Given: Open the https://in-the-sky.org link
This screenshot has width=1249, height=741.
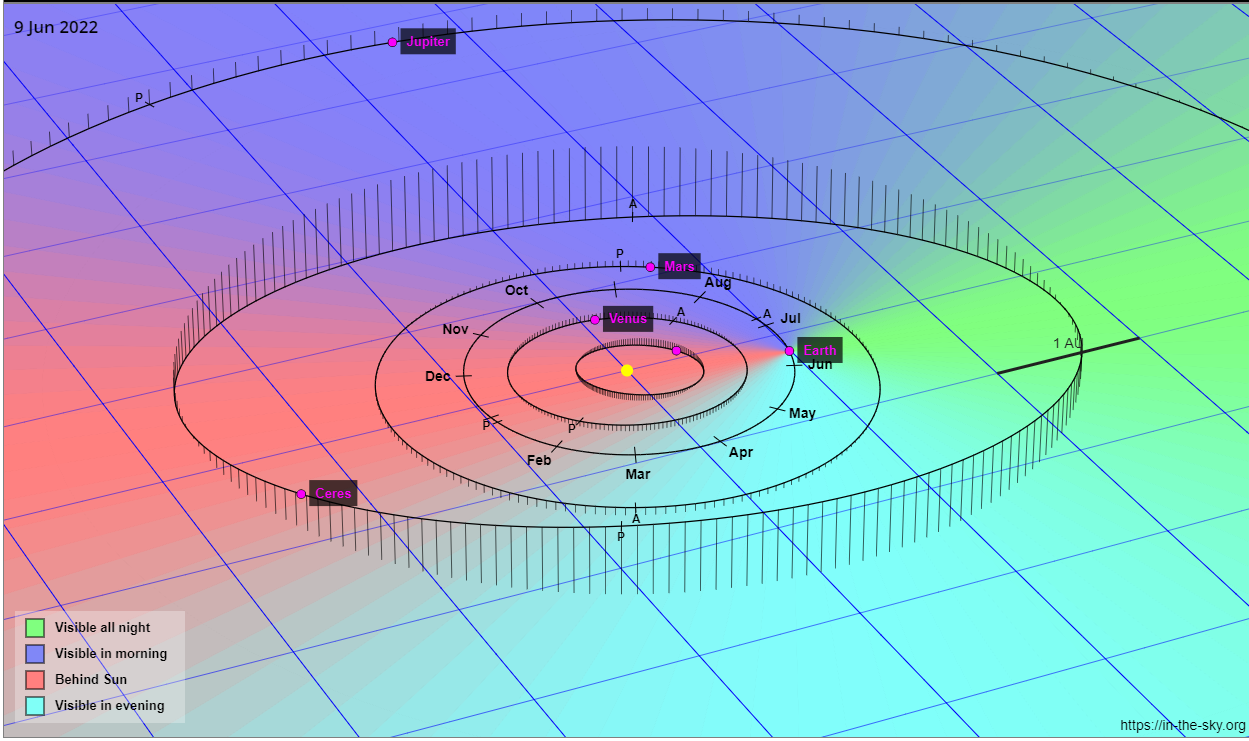Looking at the screenshot, I should click(x=1183, y=726).
